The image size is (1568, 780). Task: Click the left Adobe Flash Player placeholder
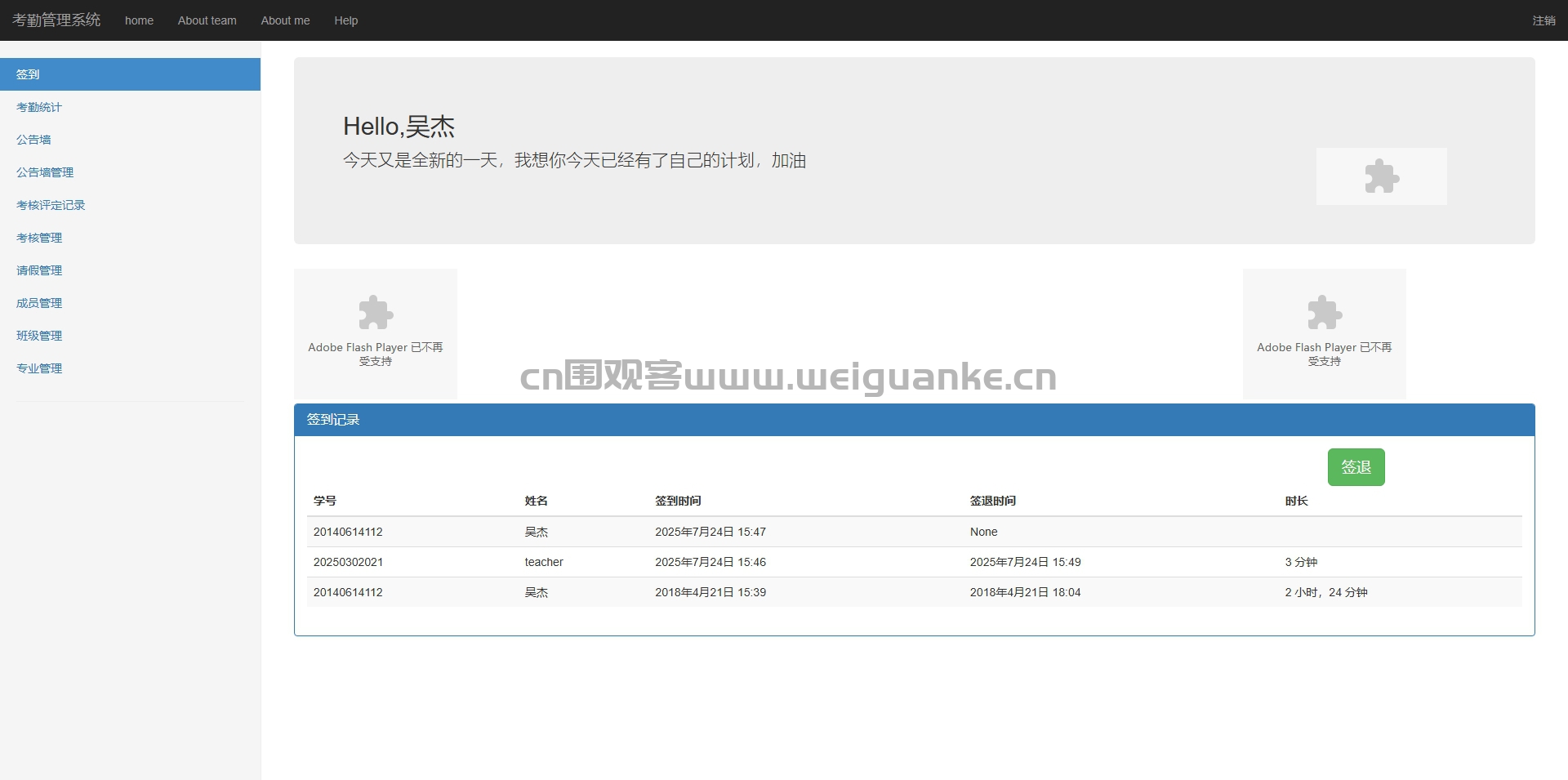pos(376,333)
